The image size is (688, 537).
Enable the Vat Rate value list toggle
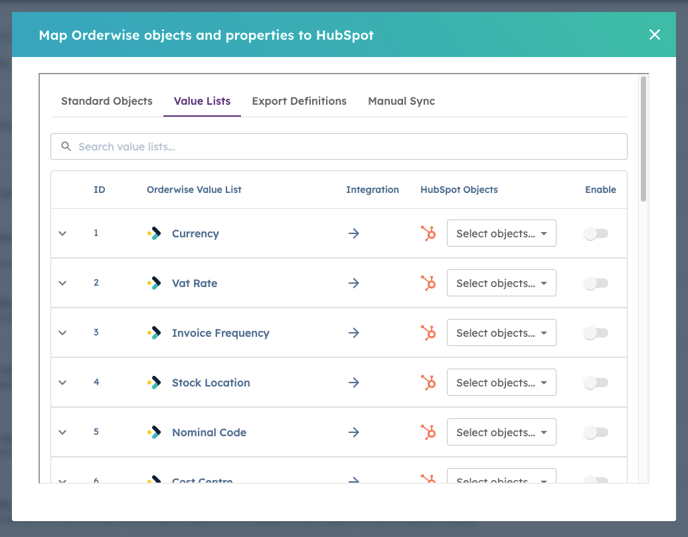[596, 283]
